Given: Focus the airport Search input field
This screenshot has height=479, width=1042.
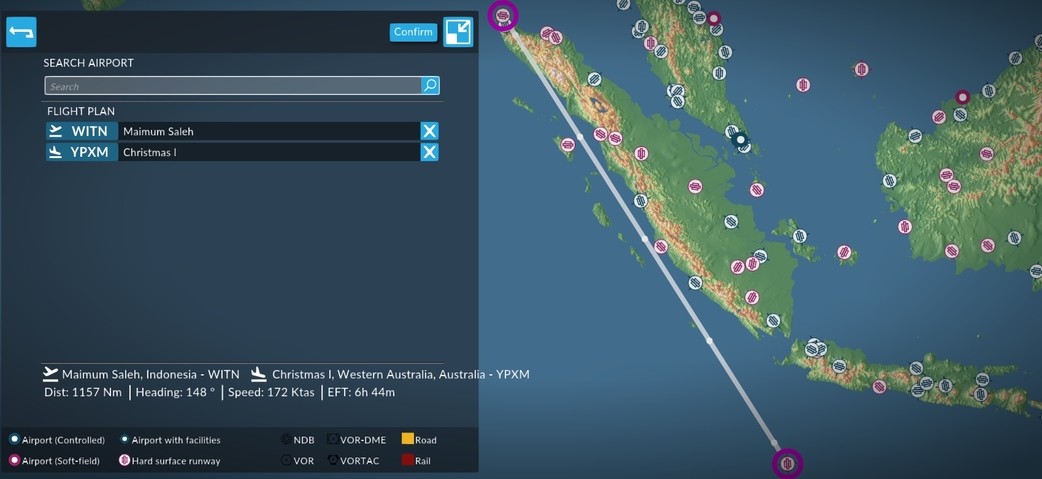Looking at the screenshot, I should [x=232, y=86].
